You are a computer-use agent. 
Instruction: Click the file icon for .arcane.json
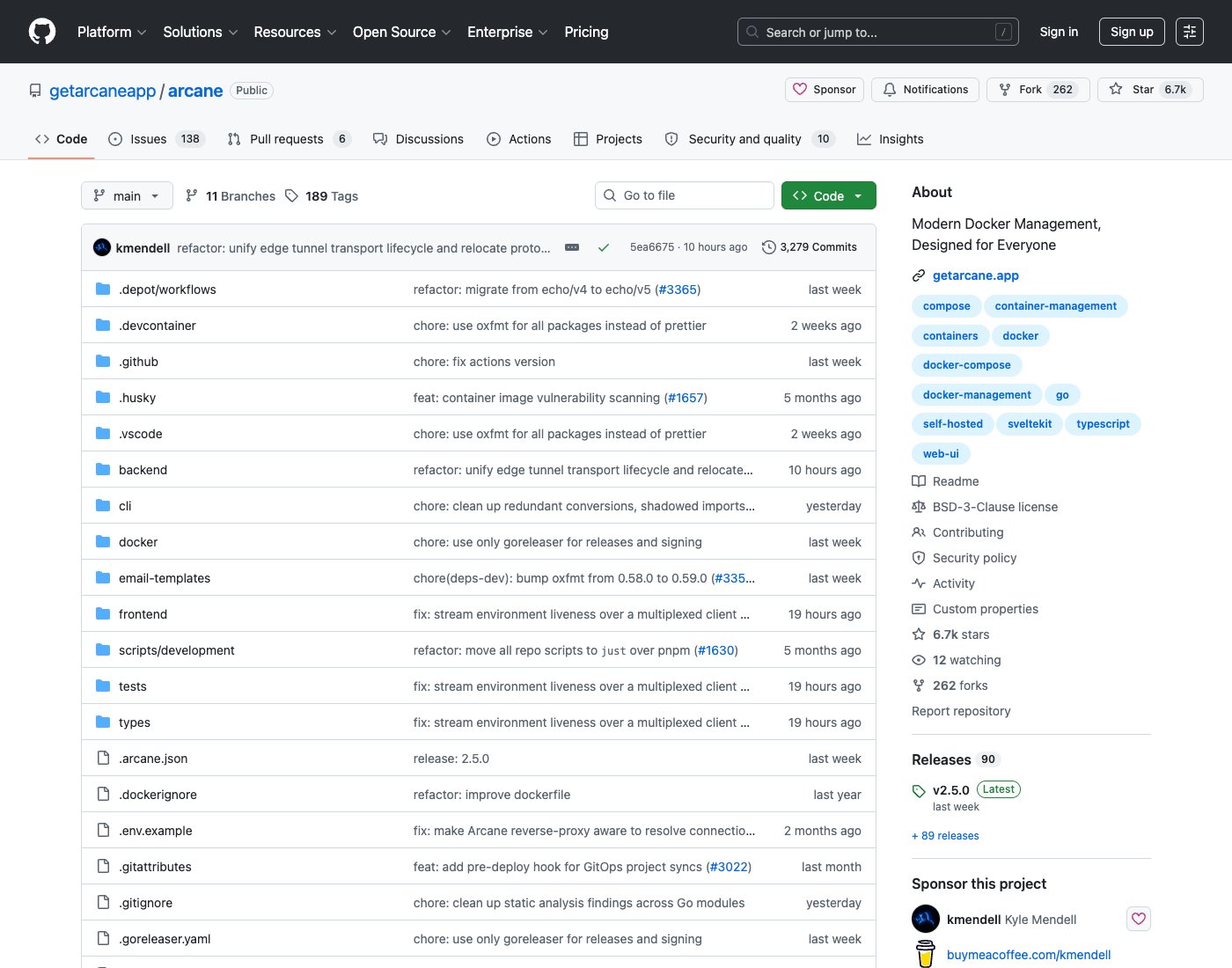click(x=103, y=758)
